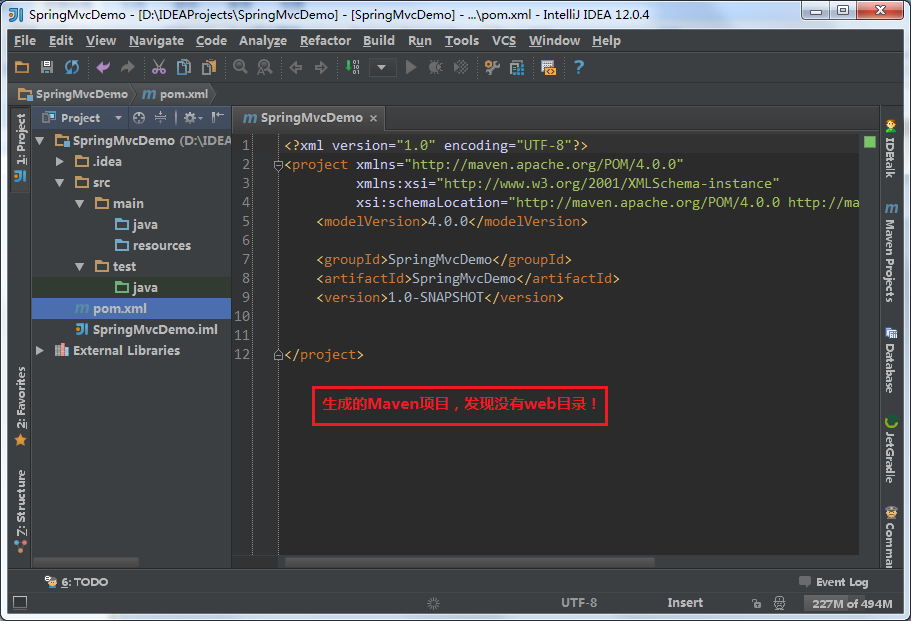Toggle the 2: Favorites tool window
The height and width of the screenshot is (621, 911).
pyautogui.click(x=20, y=407)
